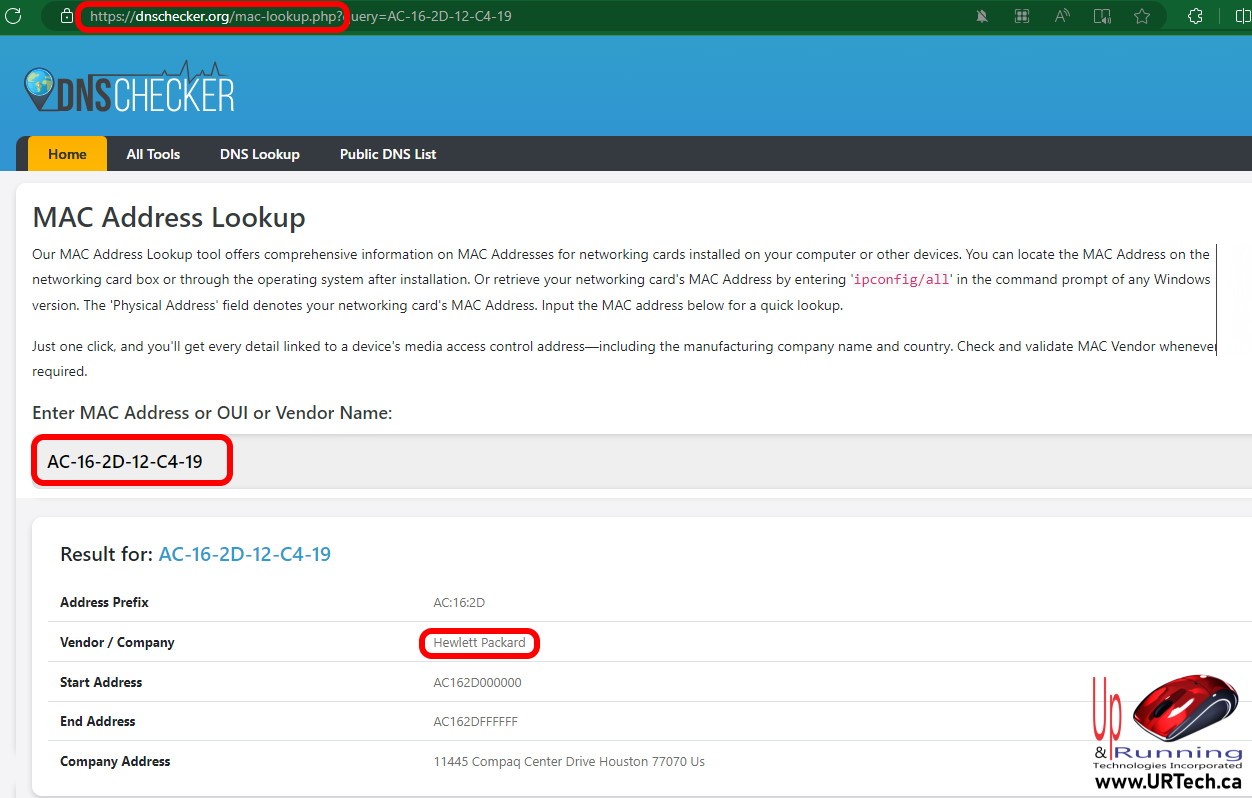The height and width of the screenshot is (798, 1252).
Task: Click the Read Aloud icon
Action: pos(1062,16)
